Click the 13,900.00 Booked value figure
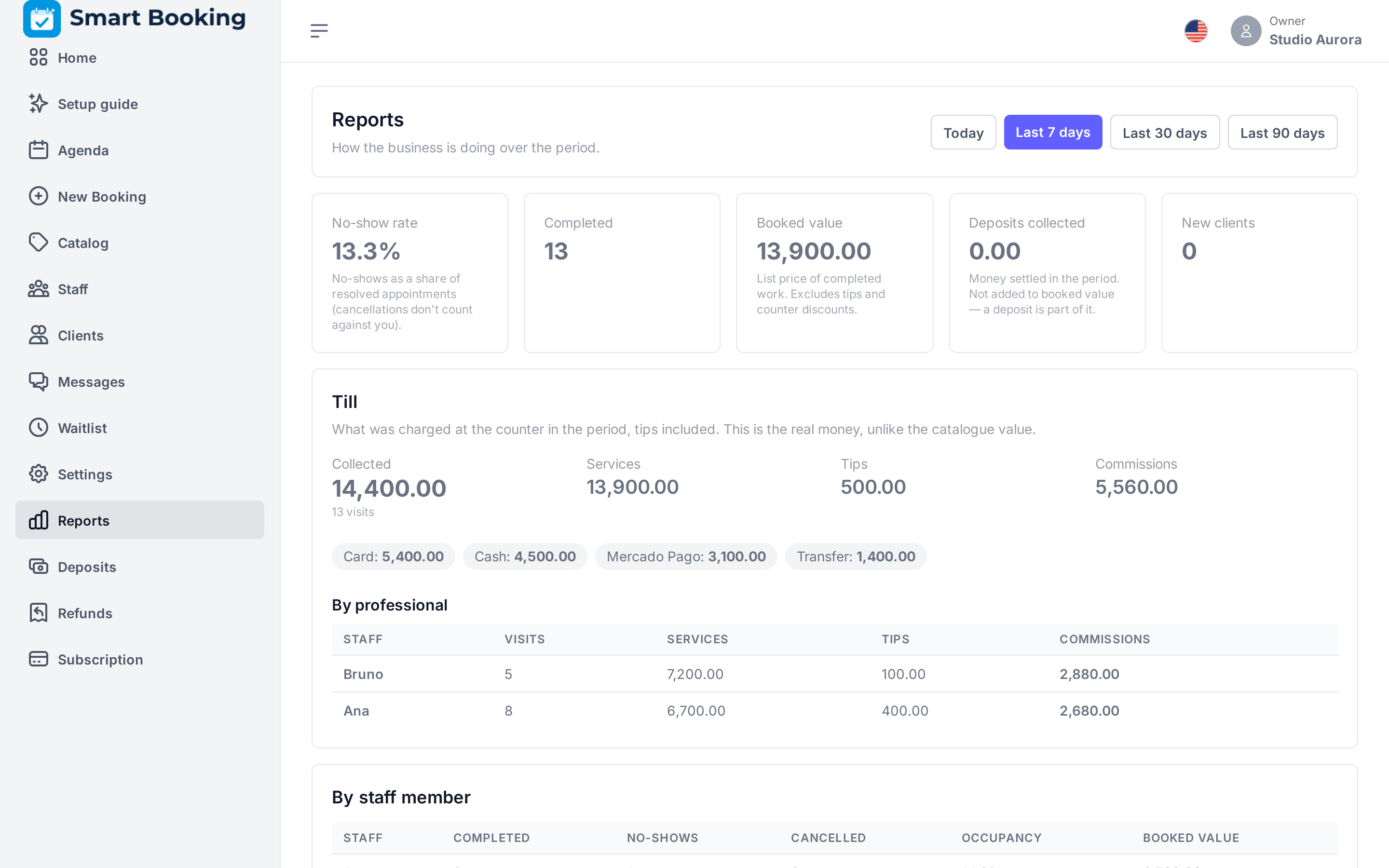Image resolution: width=1389 pixels, height=868 pixels. click(813, 251)
